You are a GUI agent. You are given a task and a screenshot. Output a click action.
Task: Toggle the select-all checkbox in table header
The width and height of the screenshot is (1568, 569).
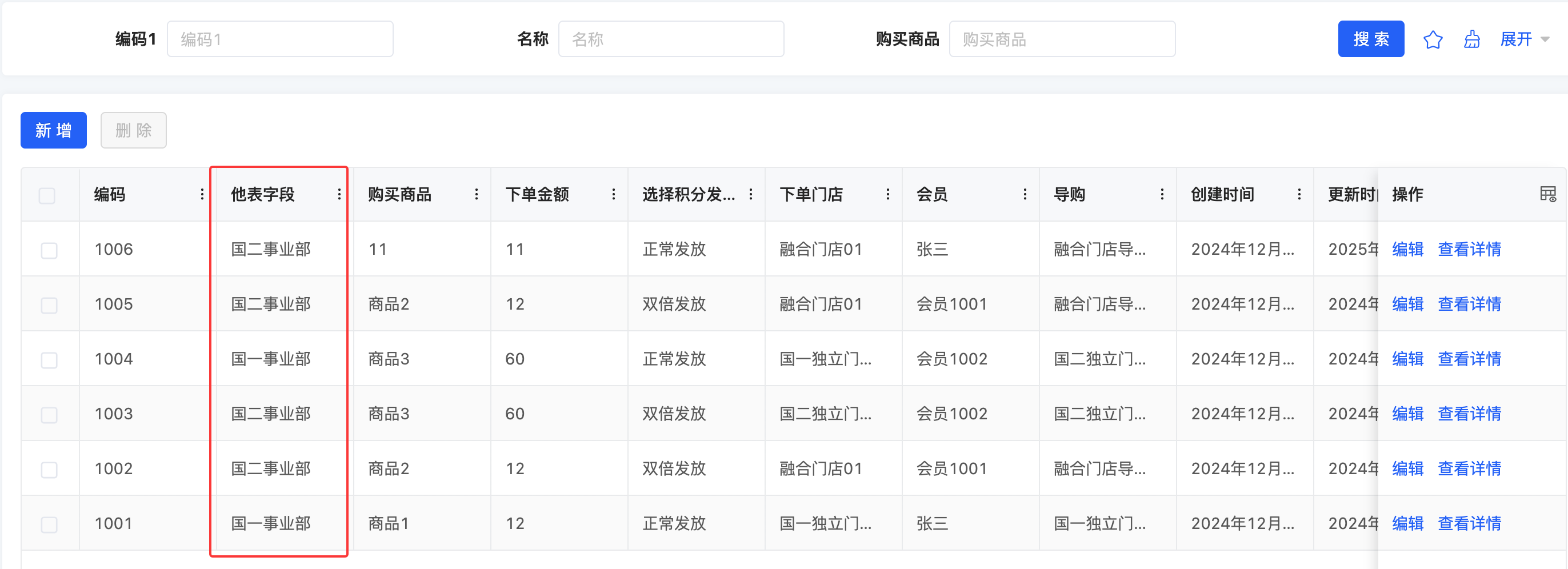[x=47, y=195]
